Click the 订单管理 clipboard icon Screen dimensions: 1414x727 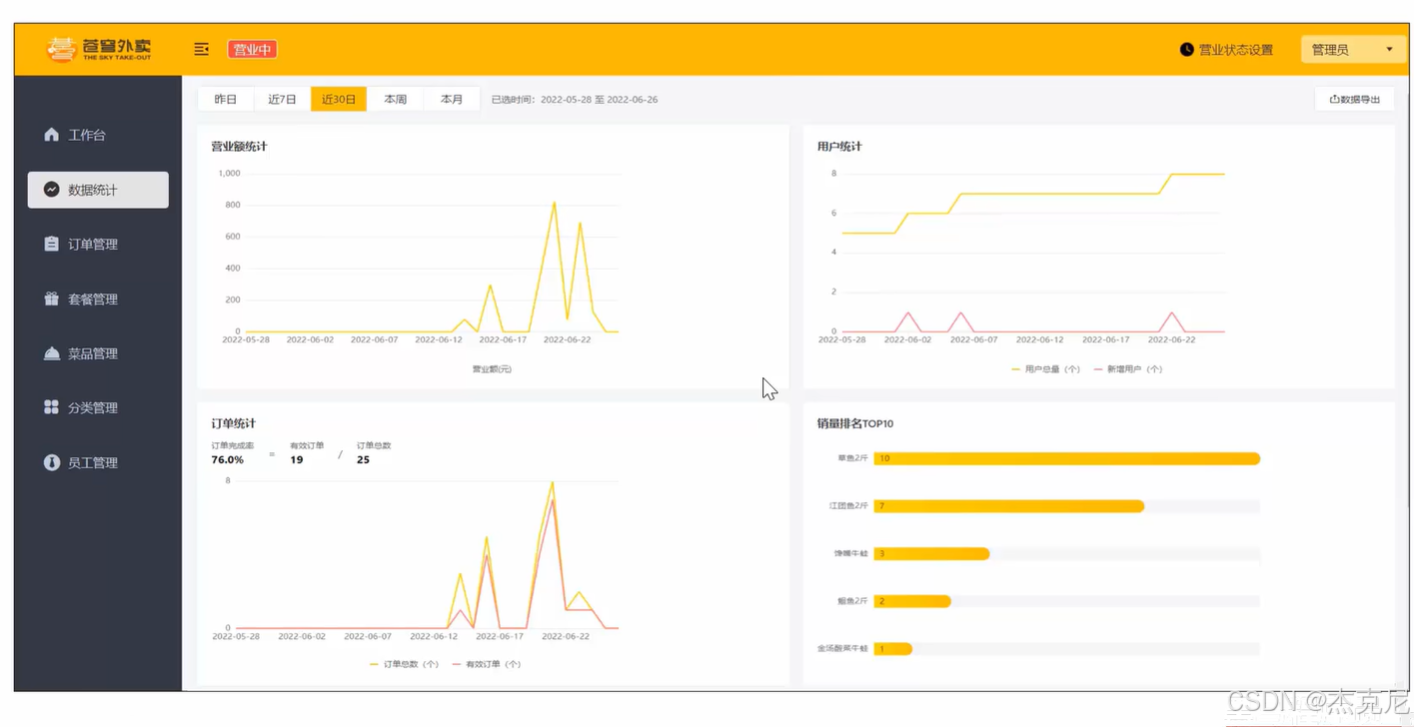(51, 244)
